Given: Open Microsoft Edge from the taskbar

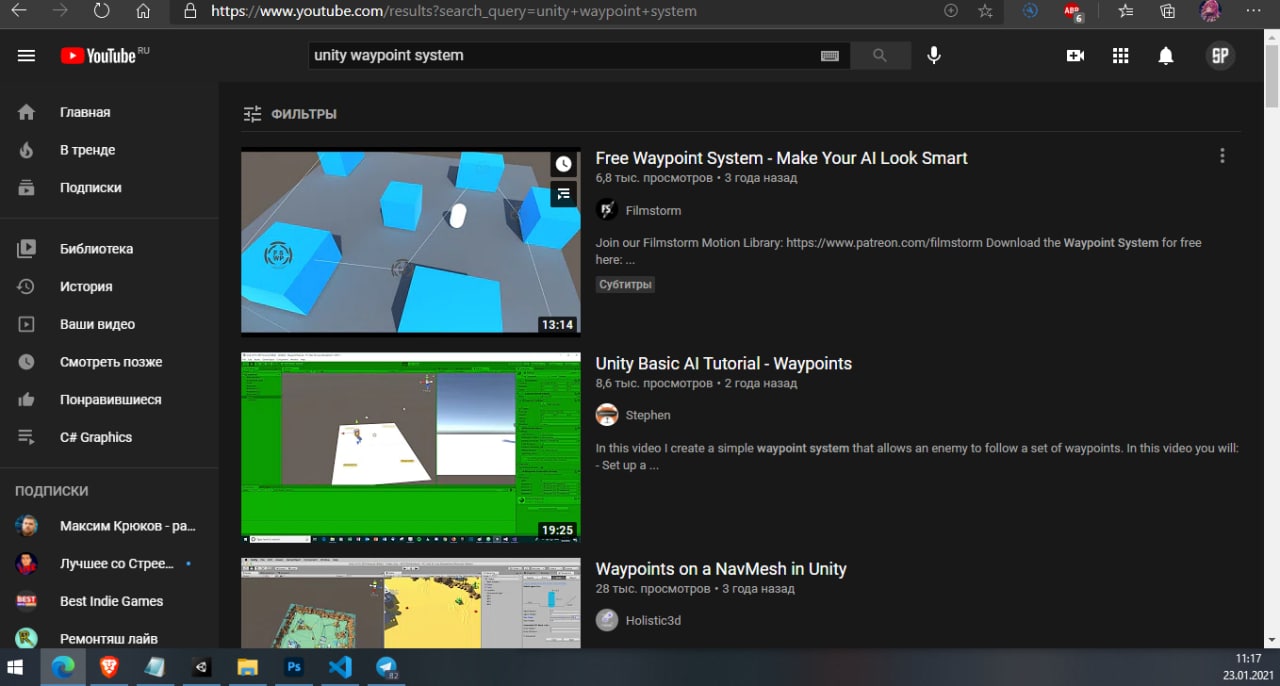Looking at the screenshot, I should [63, 667].
